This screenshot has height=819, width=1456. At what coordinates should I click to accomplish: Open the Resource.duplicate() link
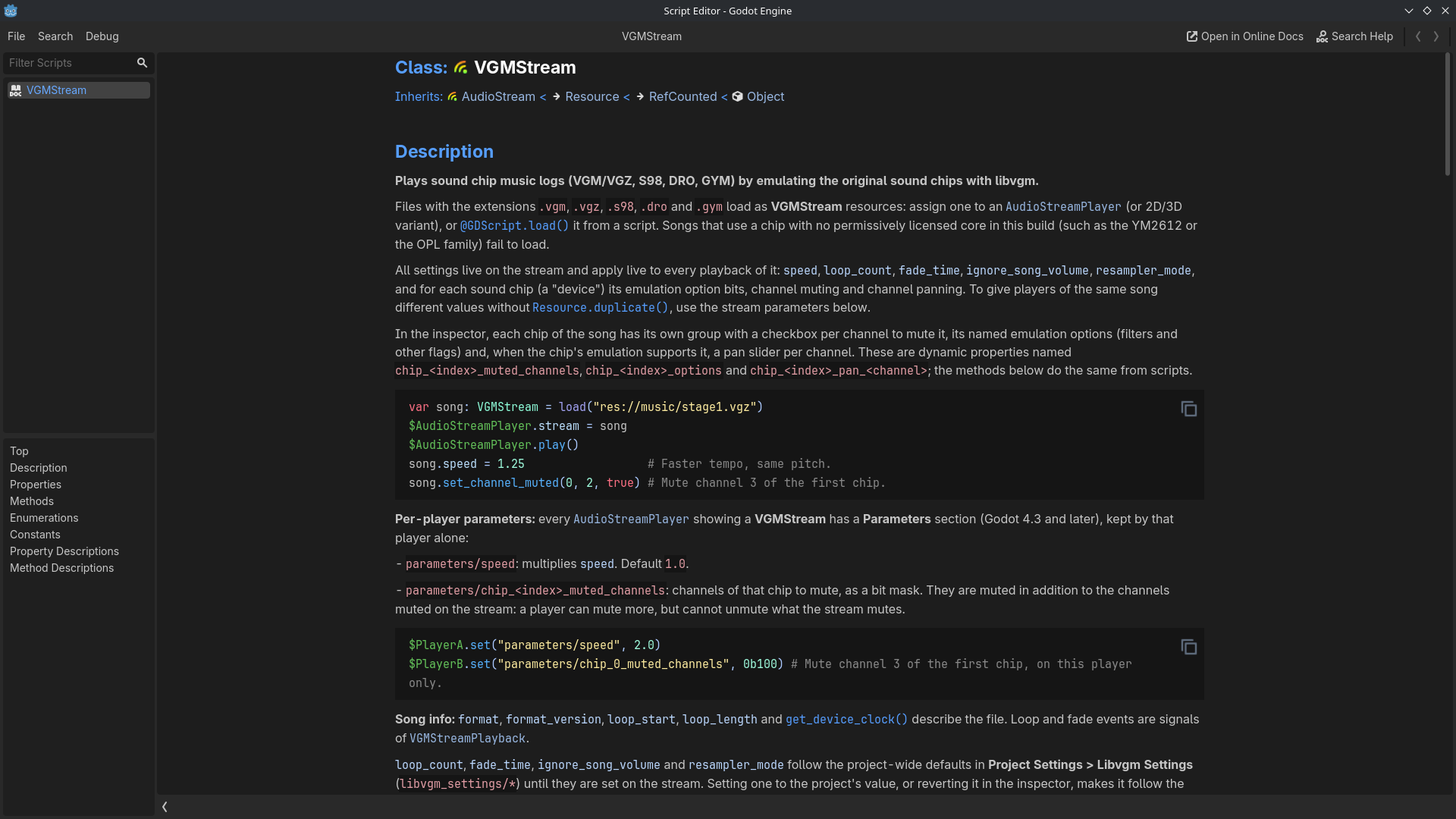pos(601,308)
